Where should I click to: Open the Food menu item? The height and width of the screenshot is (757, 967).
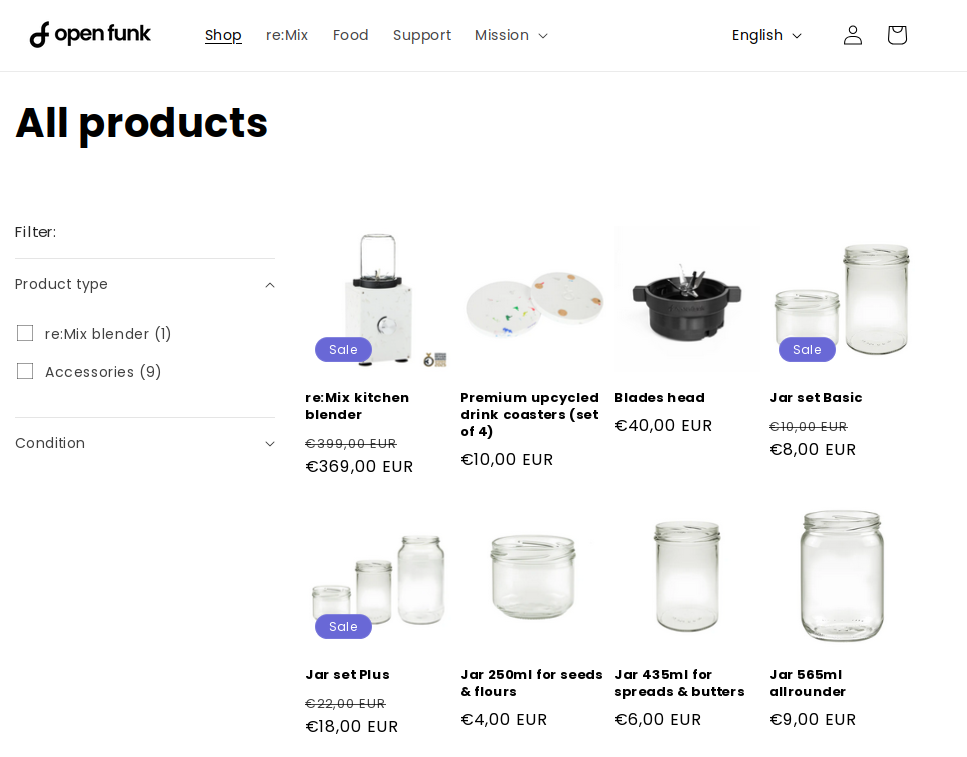point(350,35)
